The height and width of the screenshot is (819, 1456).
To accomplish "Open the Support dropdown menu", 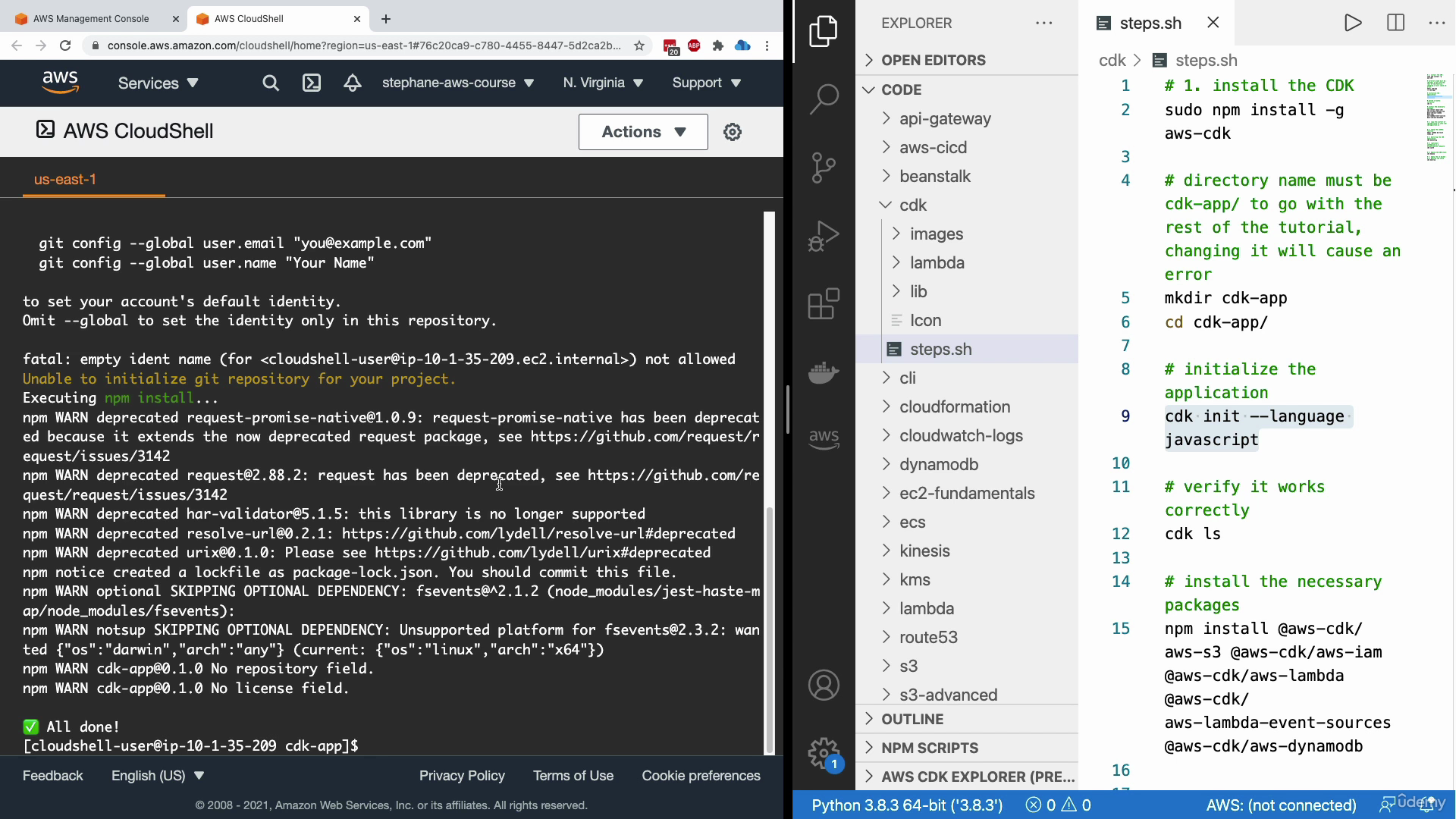I will [707, 83].
